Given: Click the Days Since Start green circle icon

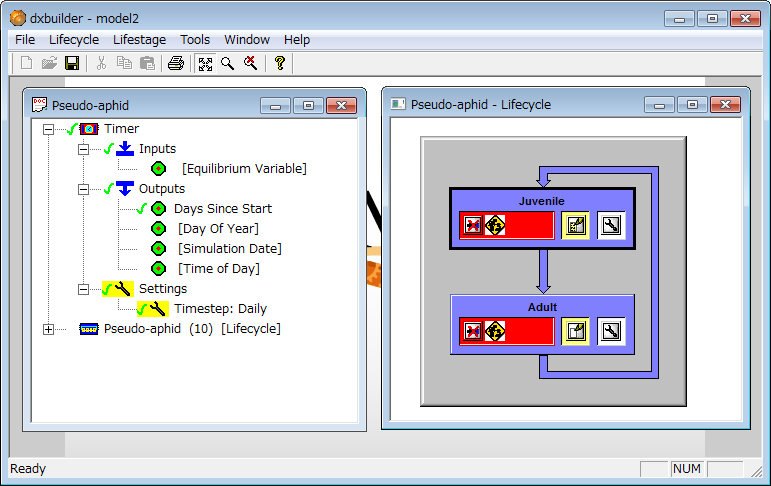Looking at the screenshot, I should [x=158, y=209].
